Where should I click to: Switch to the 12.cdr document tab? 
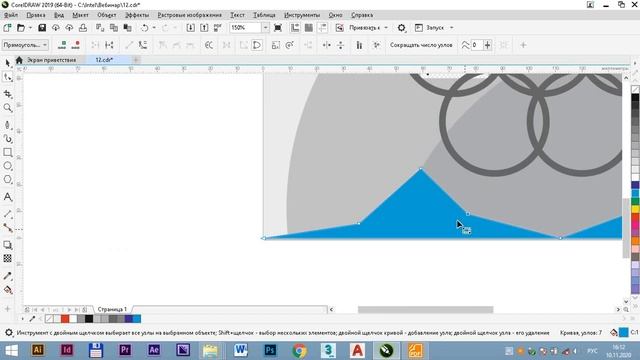[104, 60]
